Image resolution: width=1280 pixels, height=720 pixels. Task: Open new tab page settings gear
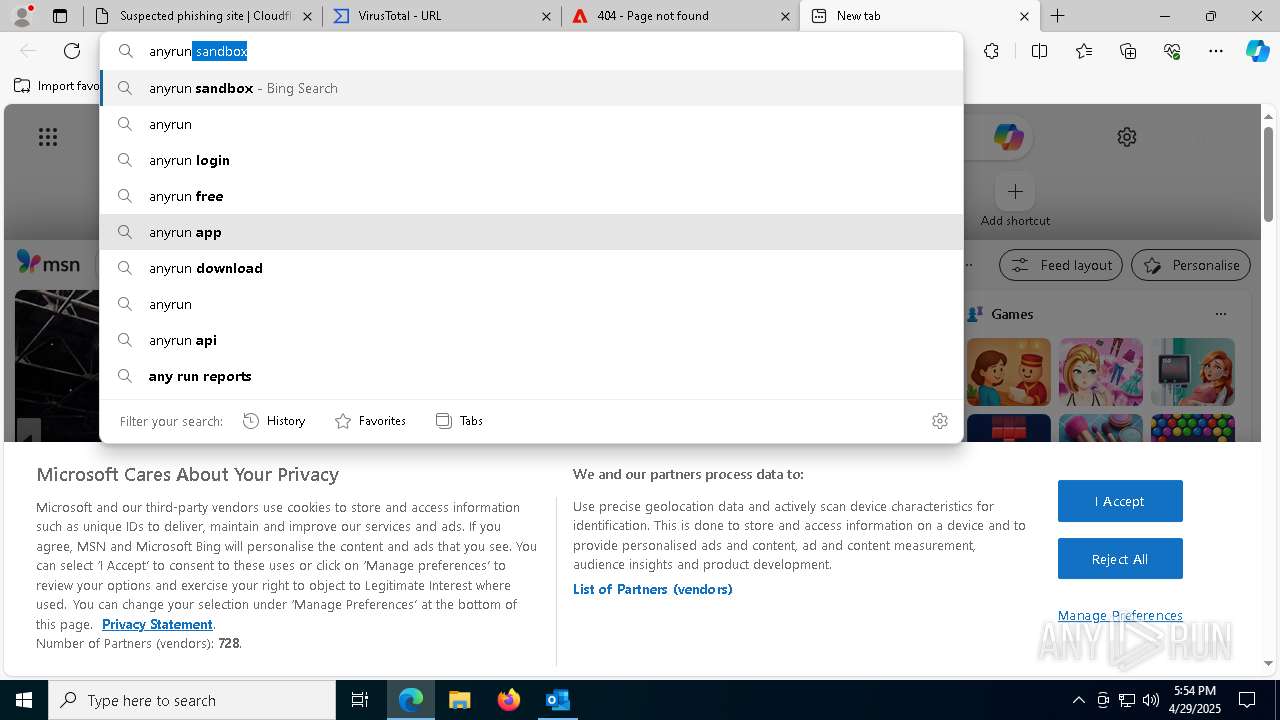(x=1127, y=137)
